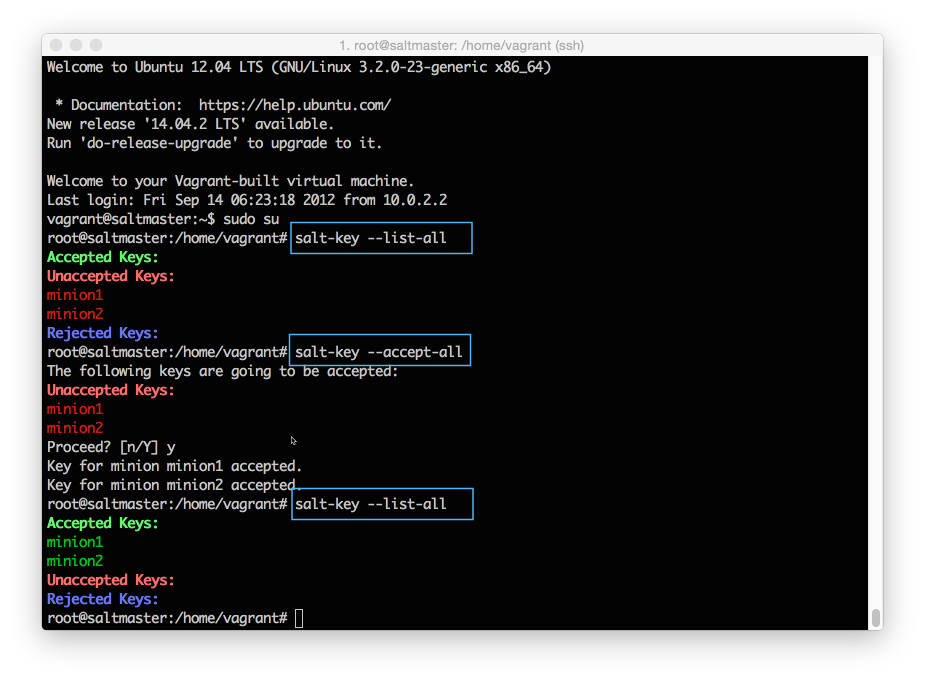Screen dimensions: 925x680
Task: Click the gray close window button
Action: click(x=55, y=45)
